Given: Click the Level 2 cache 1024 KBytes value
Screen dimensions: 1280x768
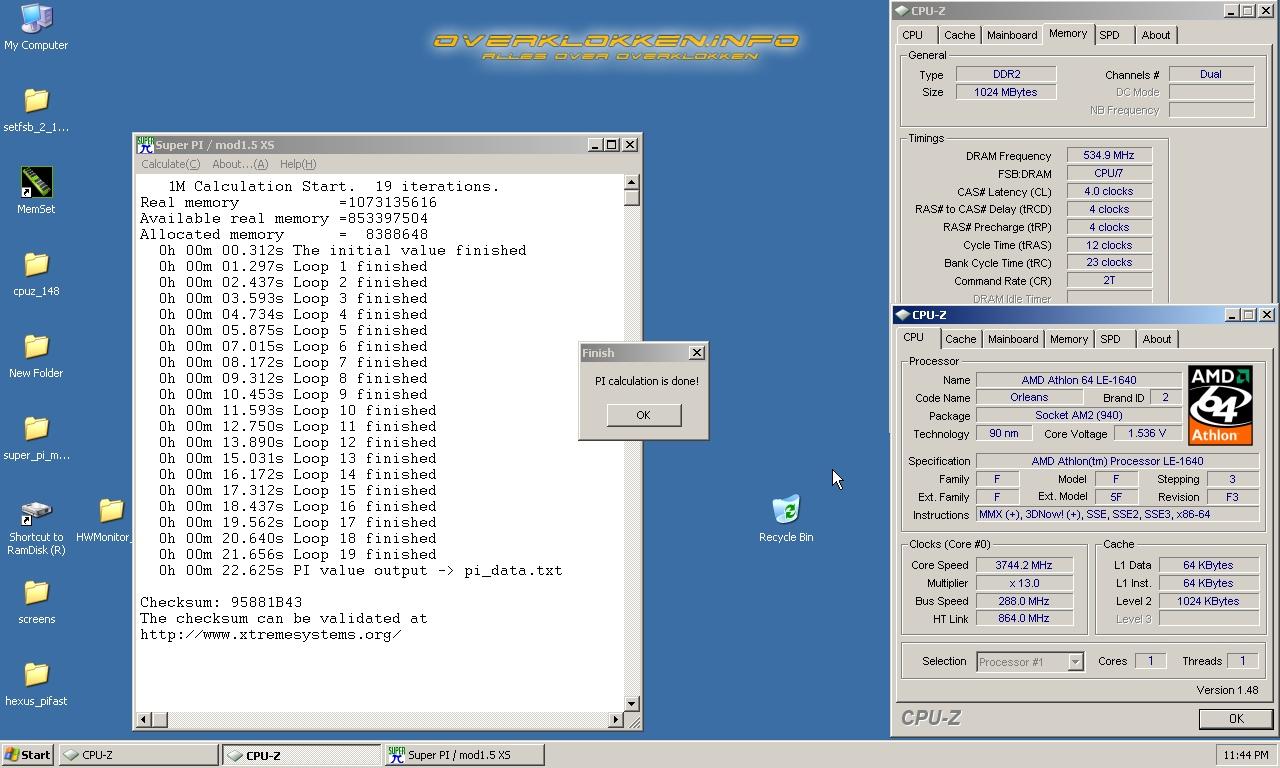Looking at the screenshot, I should coord(1208,601).
